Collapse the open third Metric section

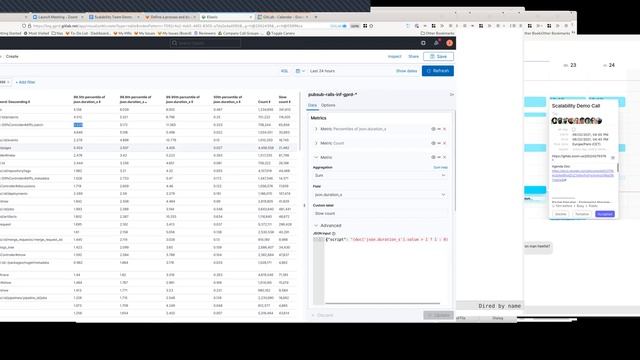click(316, 157)
